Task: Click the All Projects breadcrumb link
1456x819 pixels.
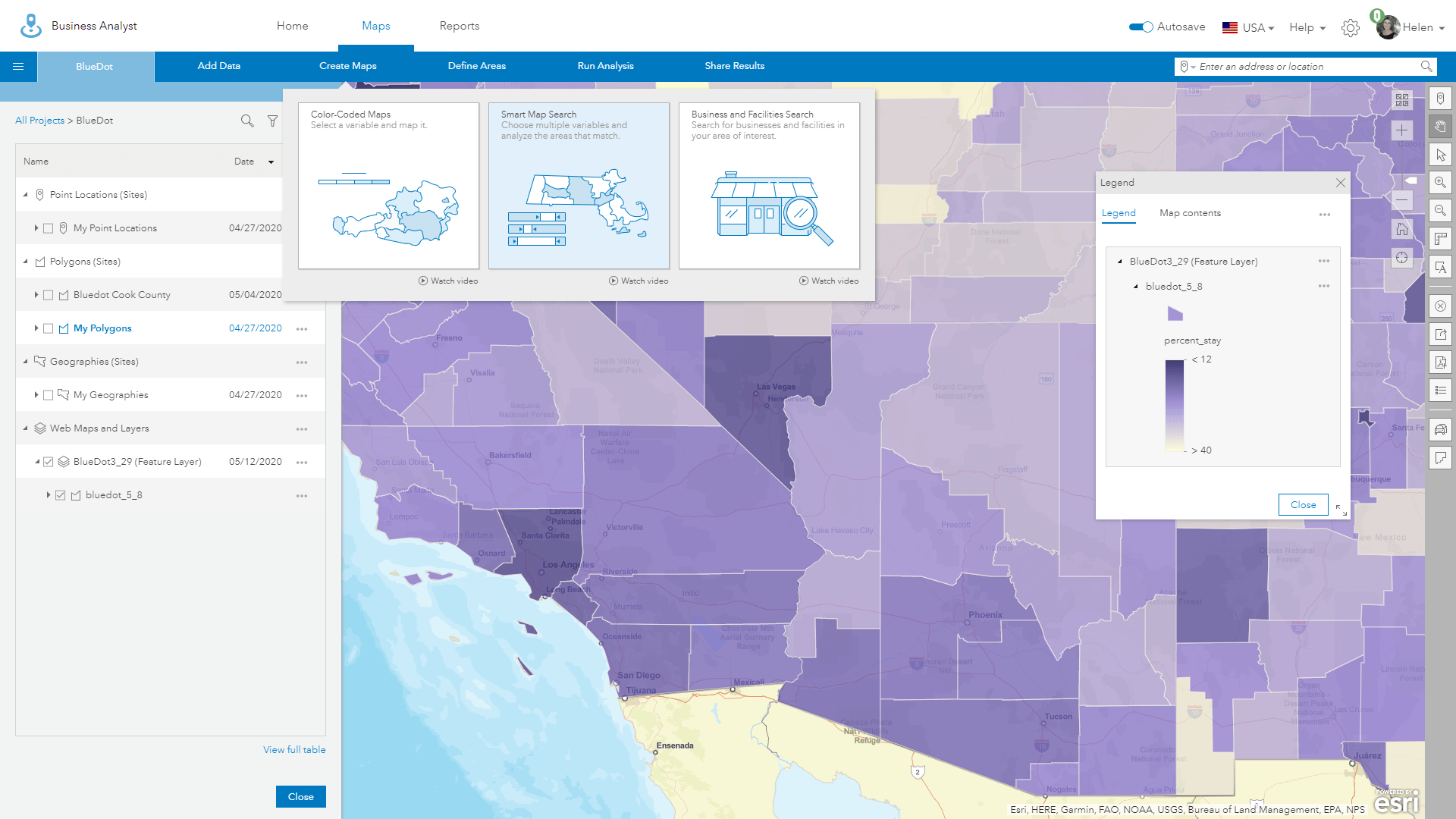Action: [x=40, y=121]
